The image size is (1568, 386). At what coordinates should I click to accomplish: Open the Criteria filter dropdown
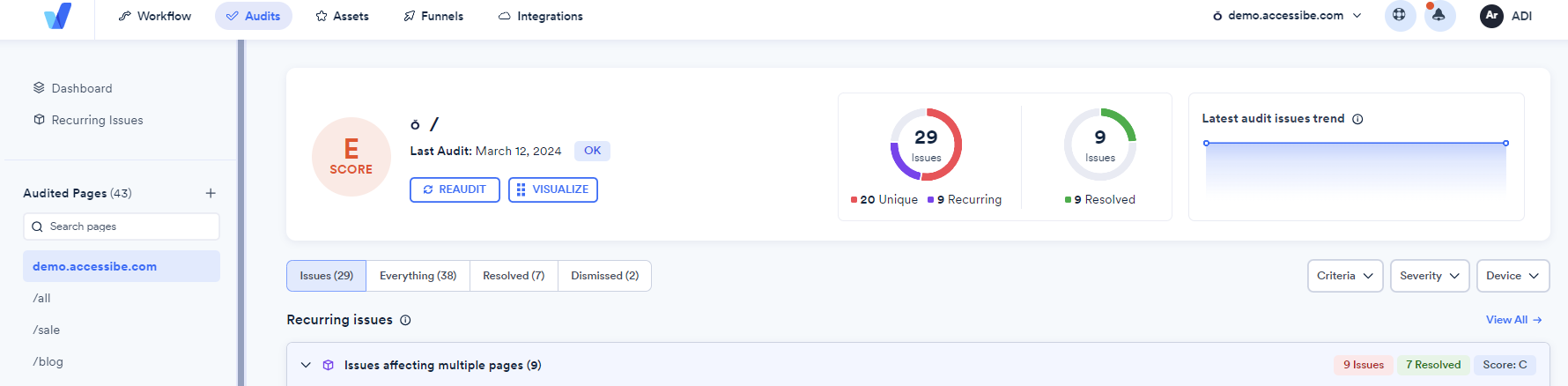1345,276
